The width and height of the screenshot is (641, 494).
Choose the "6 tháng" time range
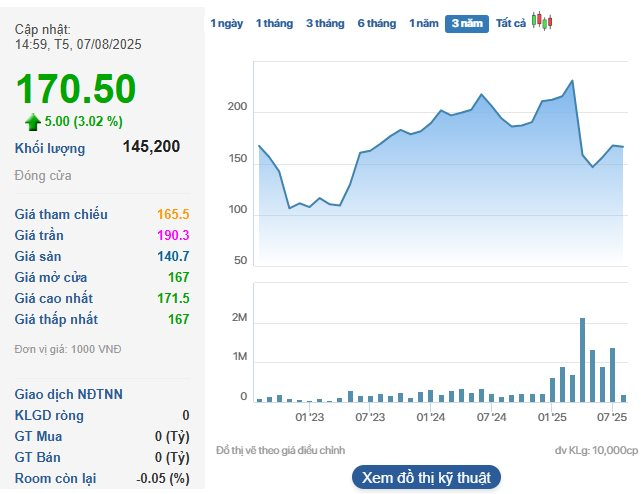[x=377, y=23]
